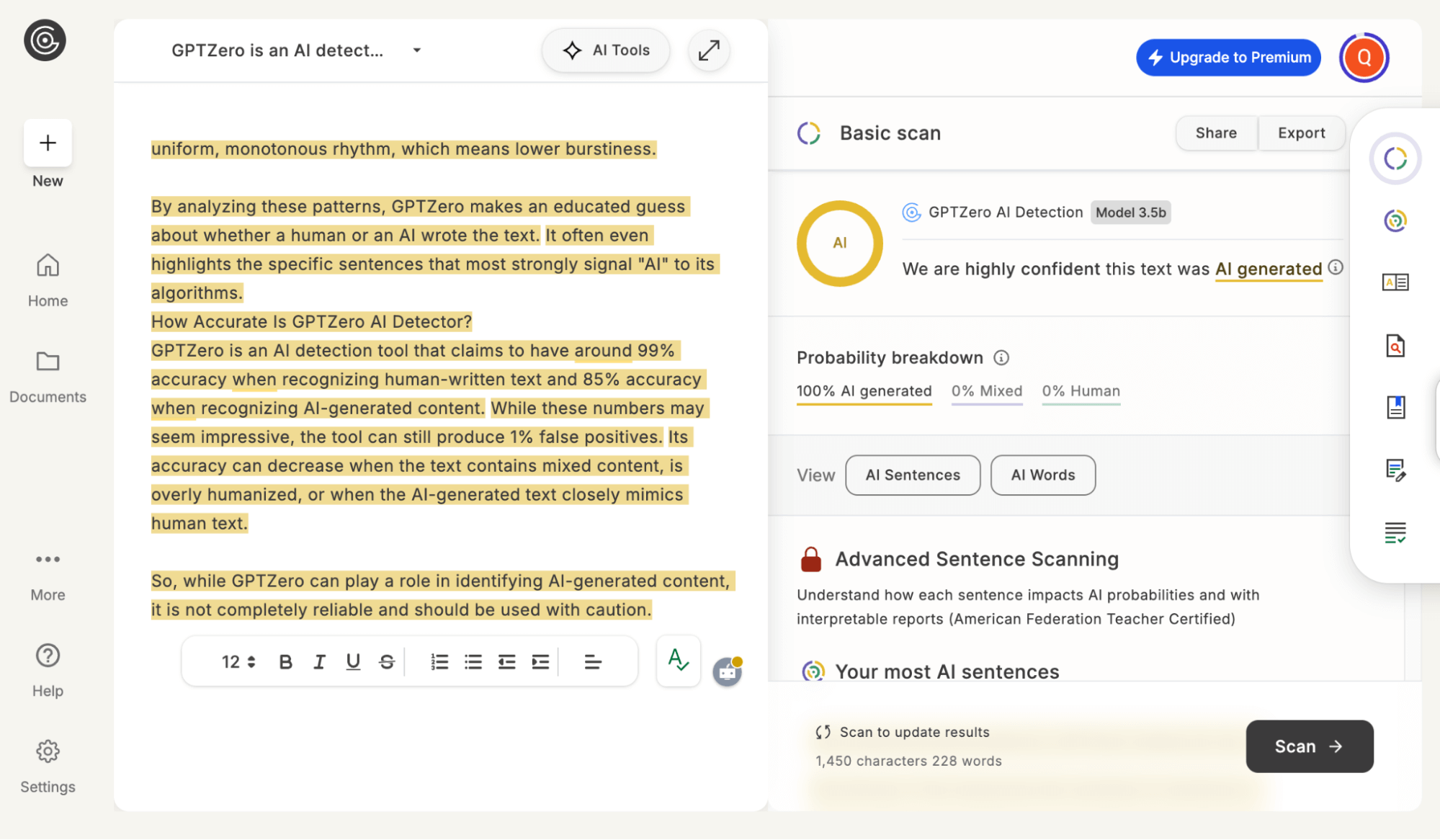Viewport: 1440px width, 840px height.
Task: Open the red magnifier document icon in the right rail
Action: coord(1395,346)
